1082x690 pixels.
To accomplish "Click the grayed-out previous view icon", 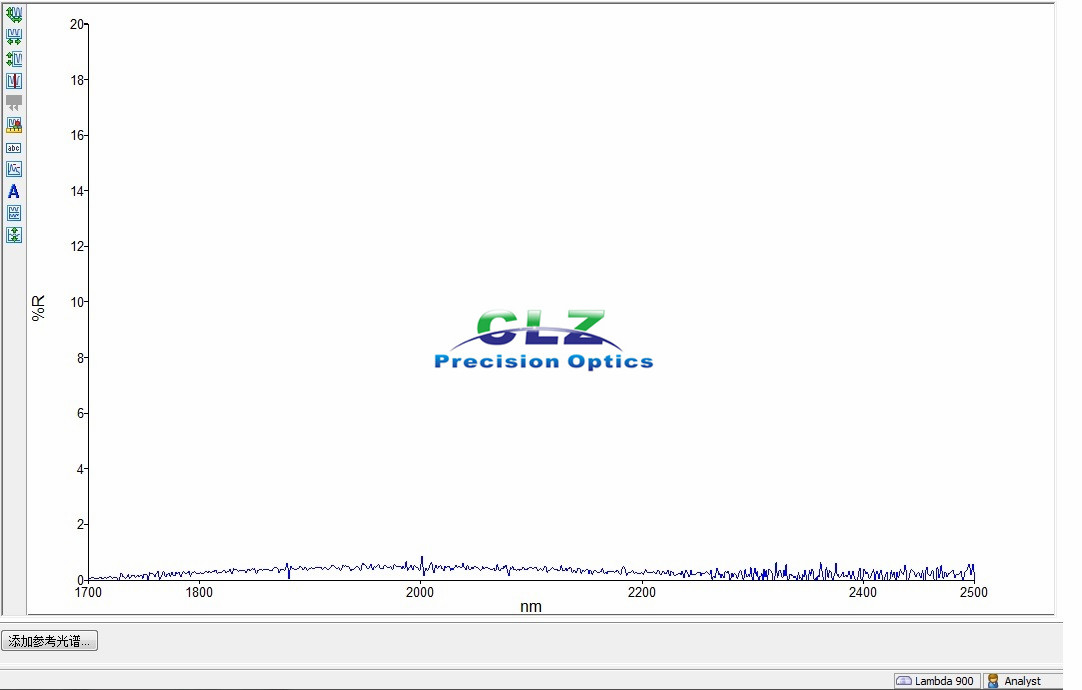I will [14, 104].
